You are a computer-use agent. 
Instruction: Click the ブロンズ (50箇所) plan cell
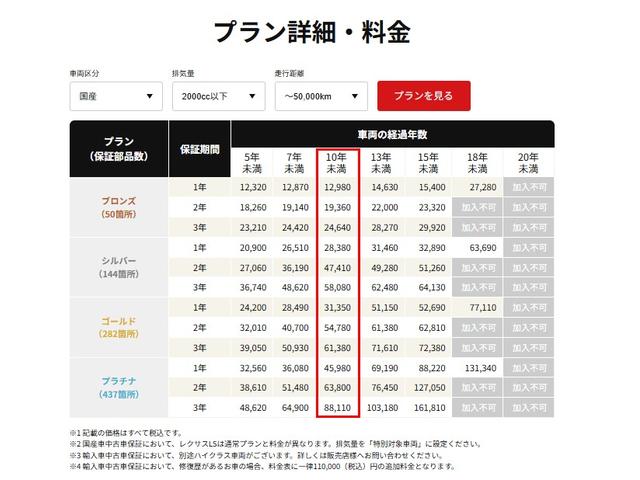[119, 207]
